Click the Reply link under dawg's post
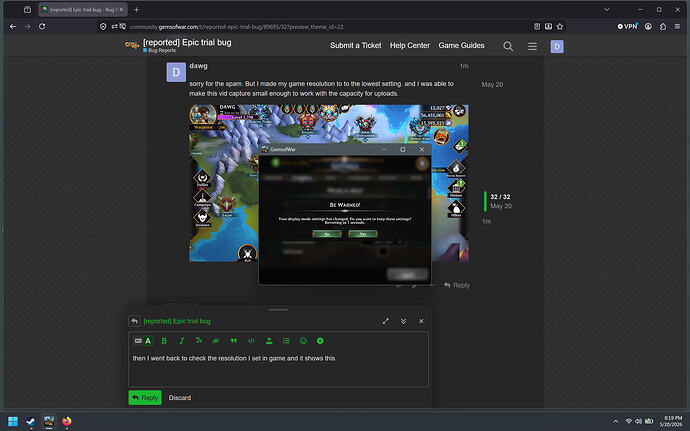The image size is (690, 431). click(457, 285)
